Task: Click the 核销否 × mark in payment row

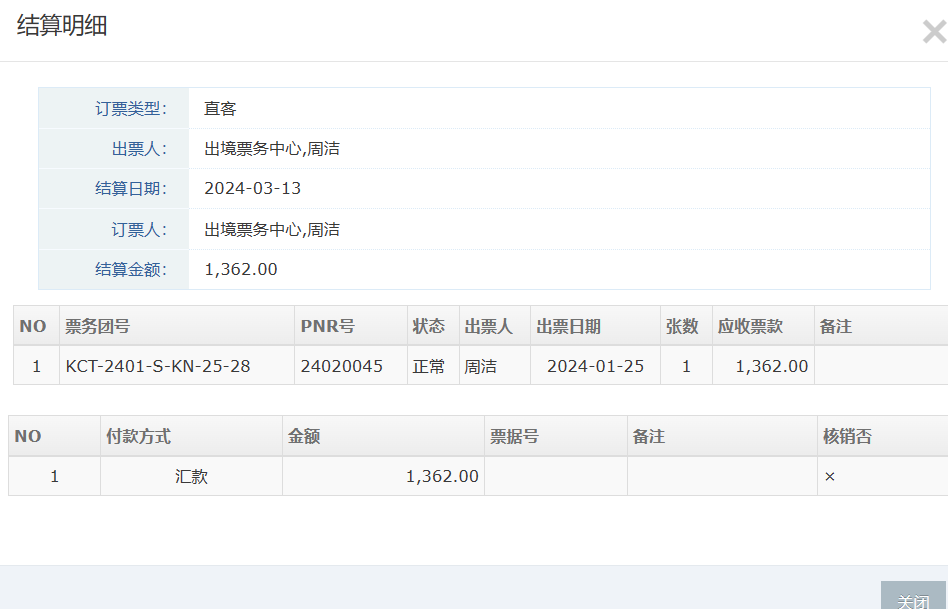Action: click(830, 477)
